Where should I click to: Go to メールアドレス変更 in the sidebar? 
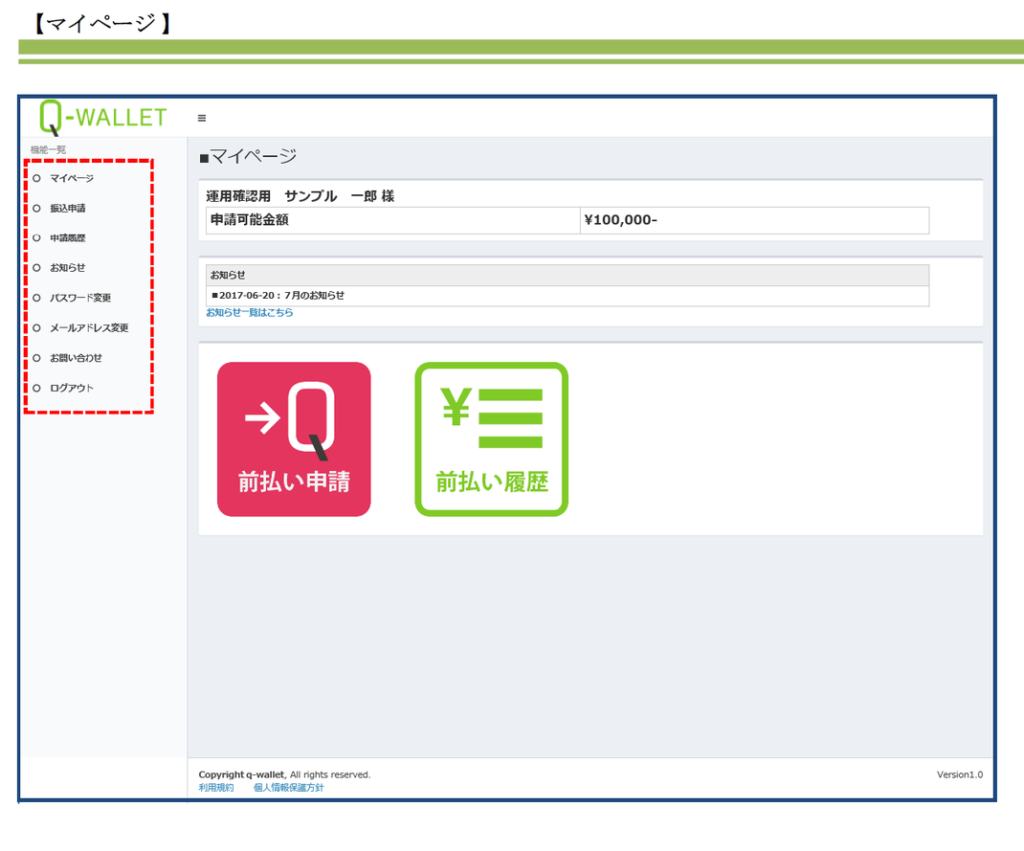click(x=89, y=328)
